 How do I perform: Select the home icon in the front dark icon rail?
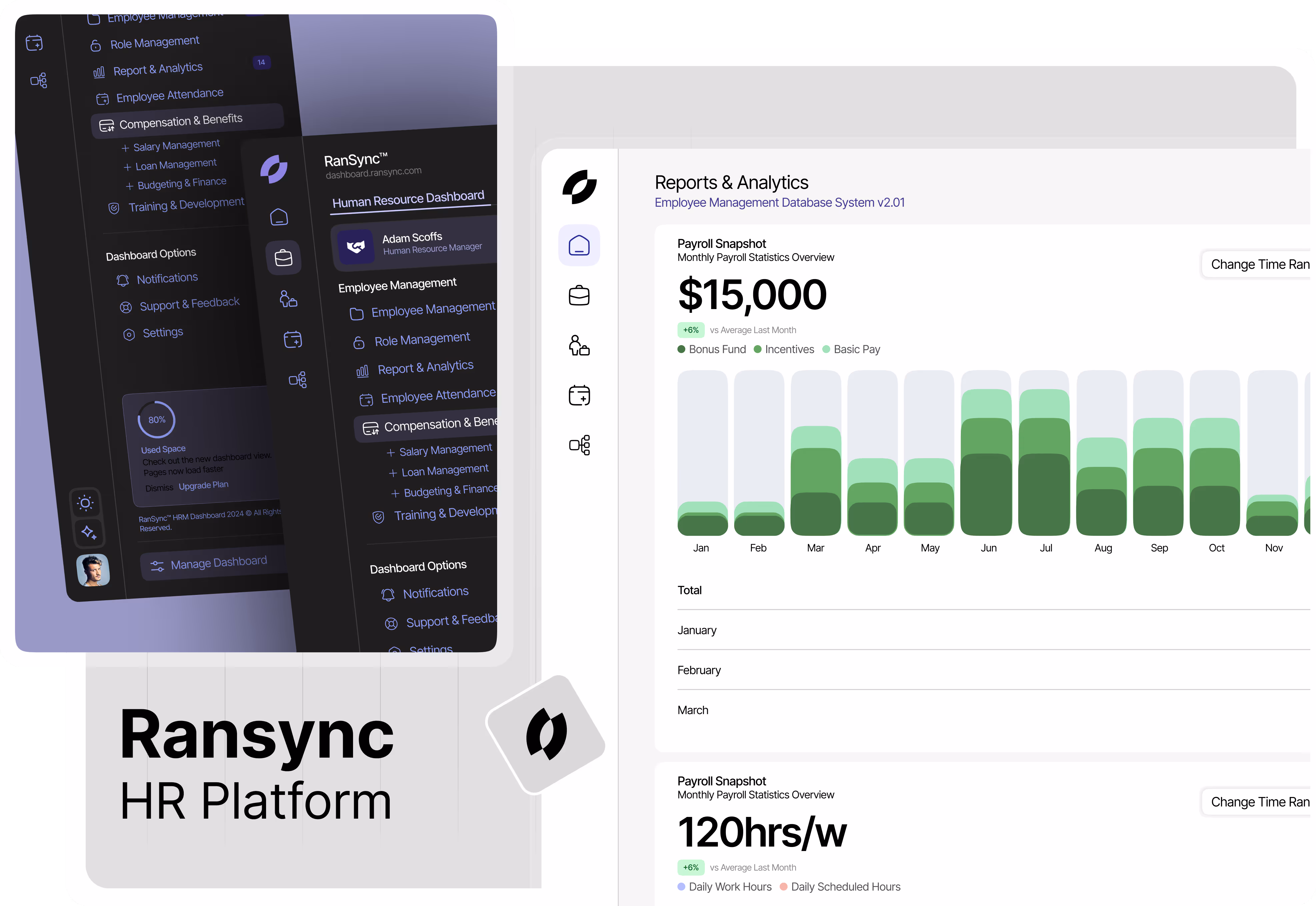click(279, 217)
